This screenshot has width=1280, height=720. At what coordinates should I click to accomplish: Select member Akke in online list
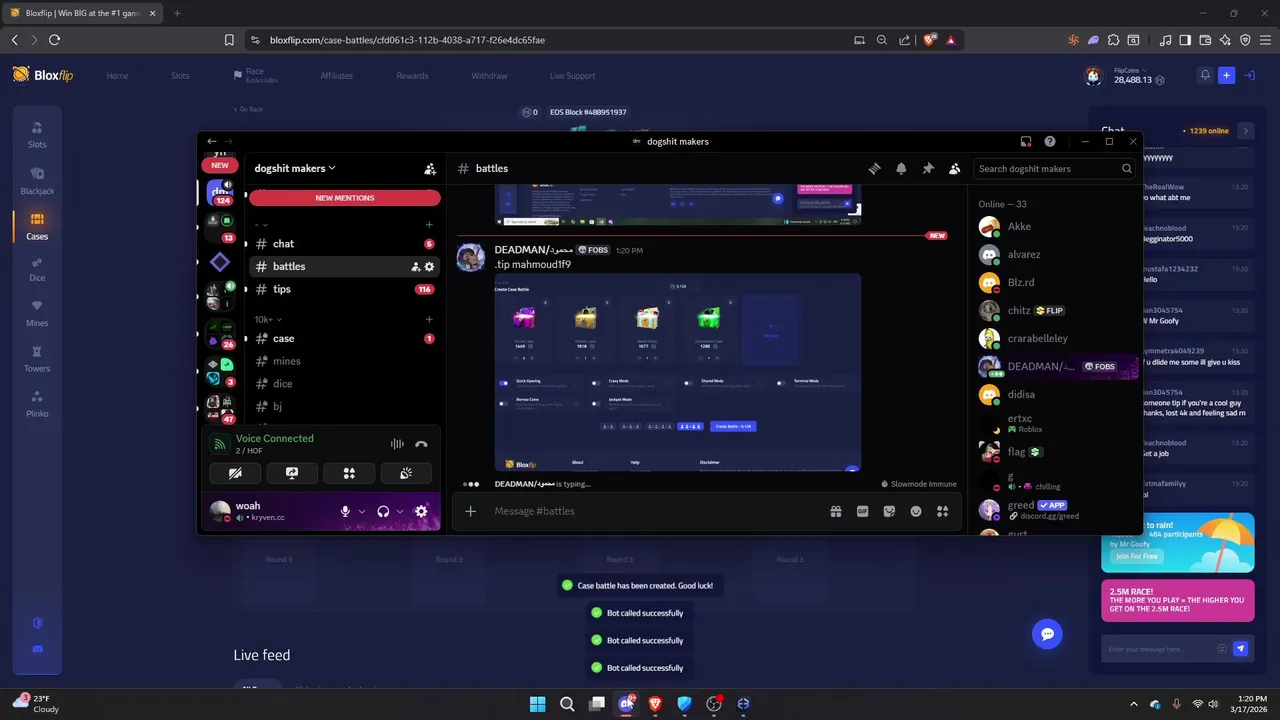(1058, 227)
